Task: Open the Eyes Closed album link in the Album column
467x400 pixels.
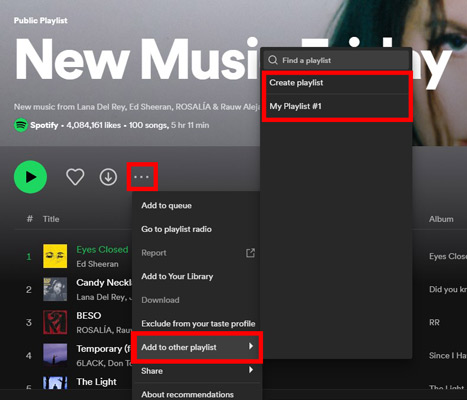Action: [448, 256]
